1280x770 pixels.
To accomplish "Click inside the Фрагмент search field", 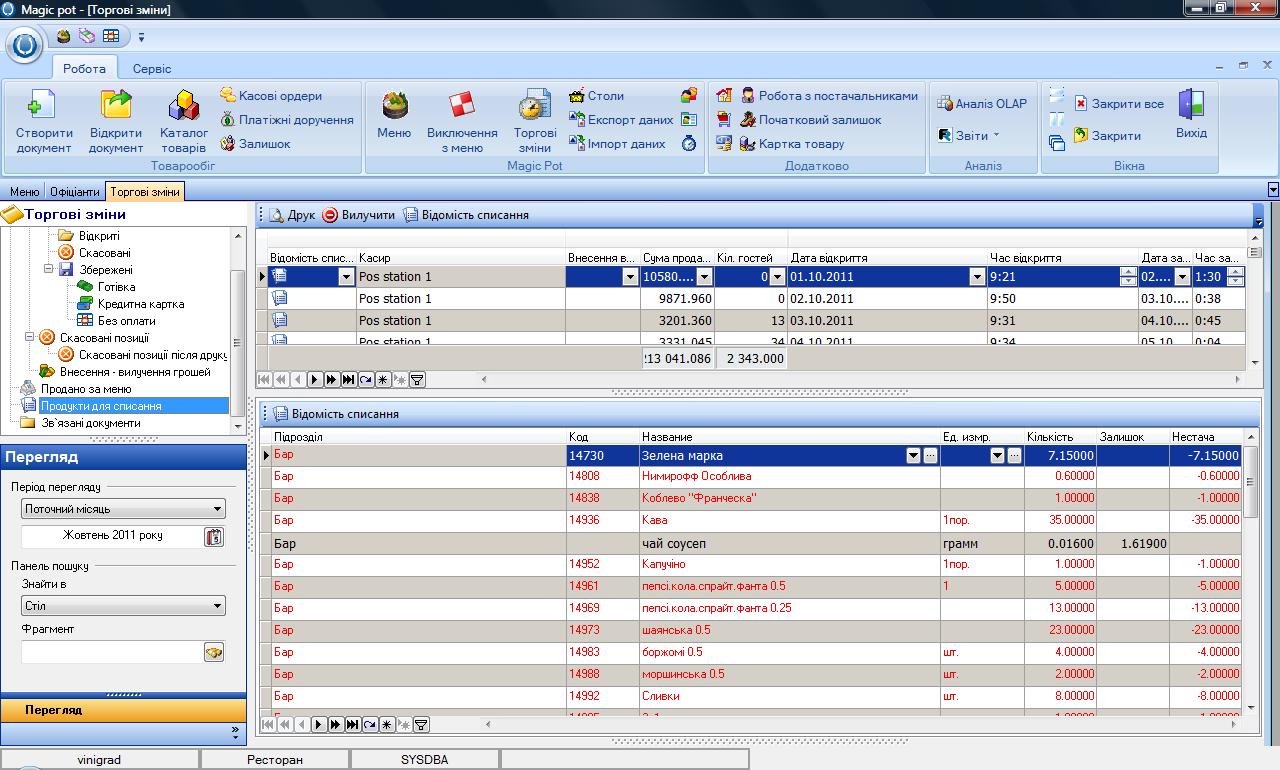I will (112, 652).
